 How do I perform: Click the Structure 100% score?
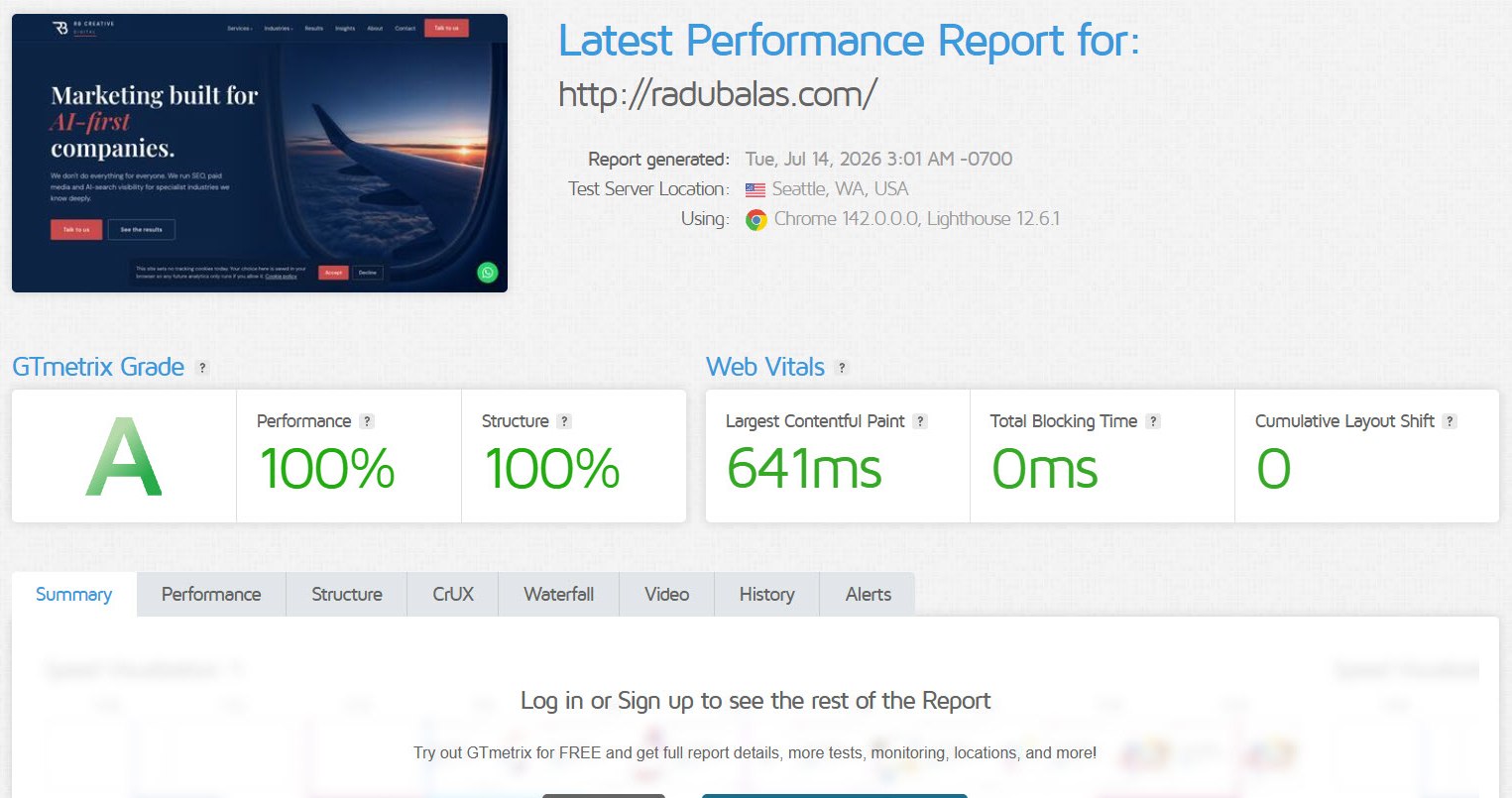click(x=551, y=469)
